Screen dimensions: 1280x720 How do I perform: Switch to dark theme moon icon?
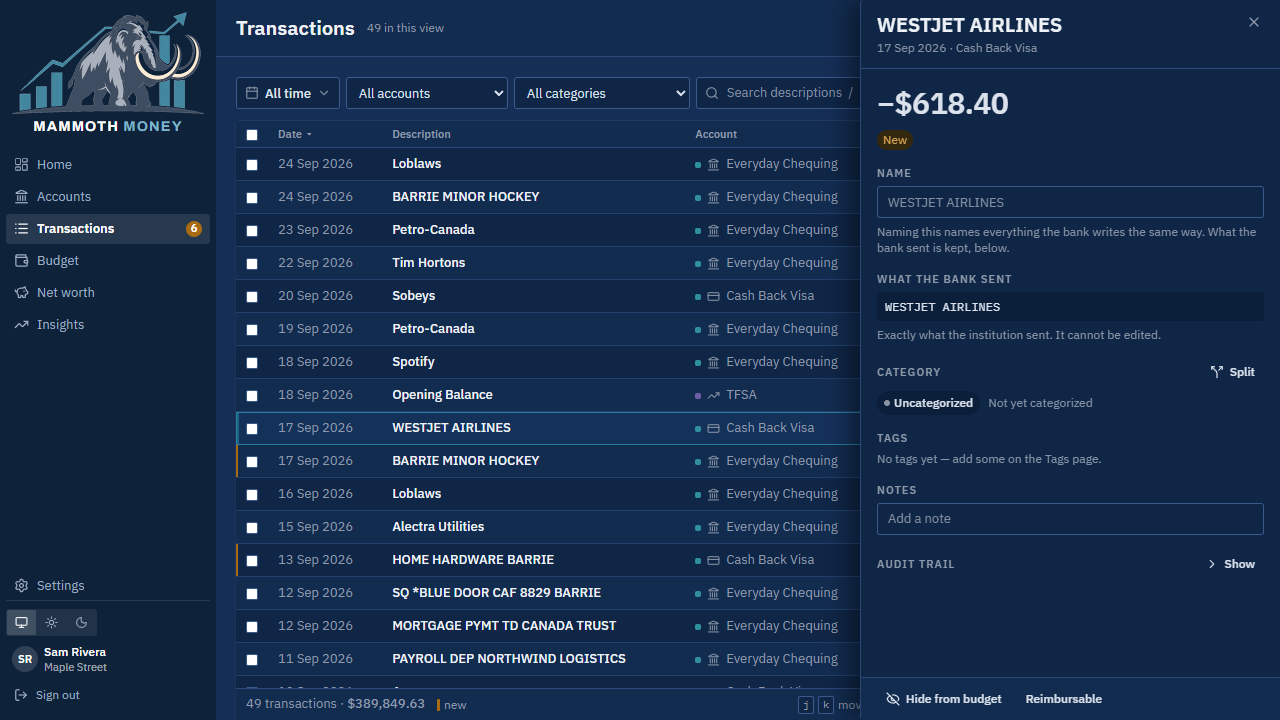click(82, 622)
